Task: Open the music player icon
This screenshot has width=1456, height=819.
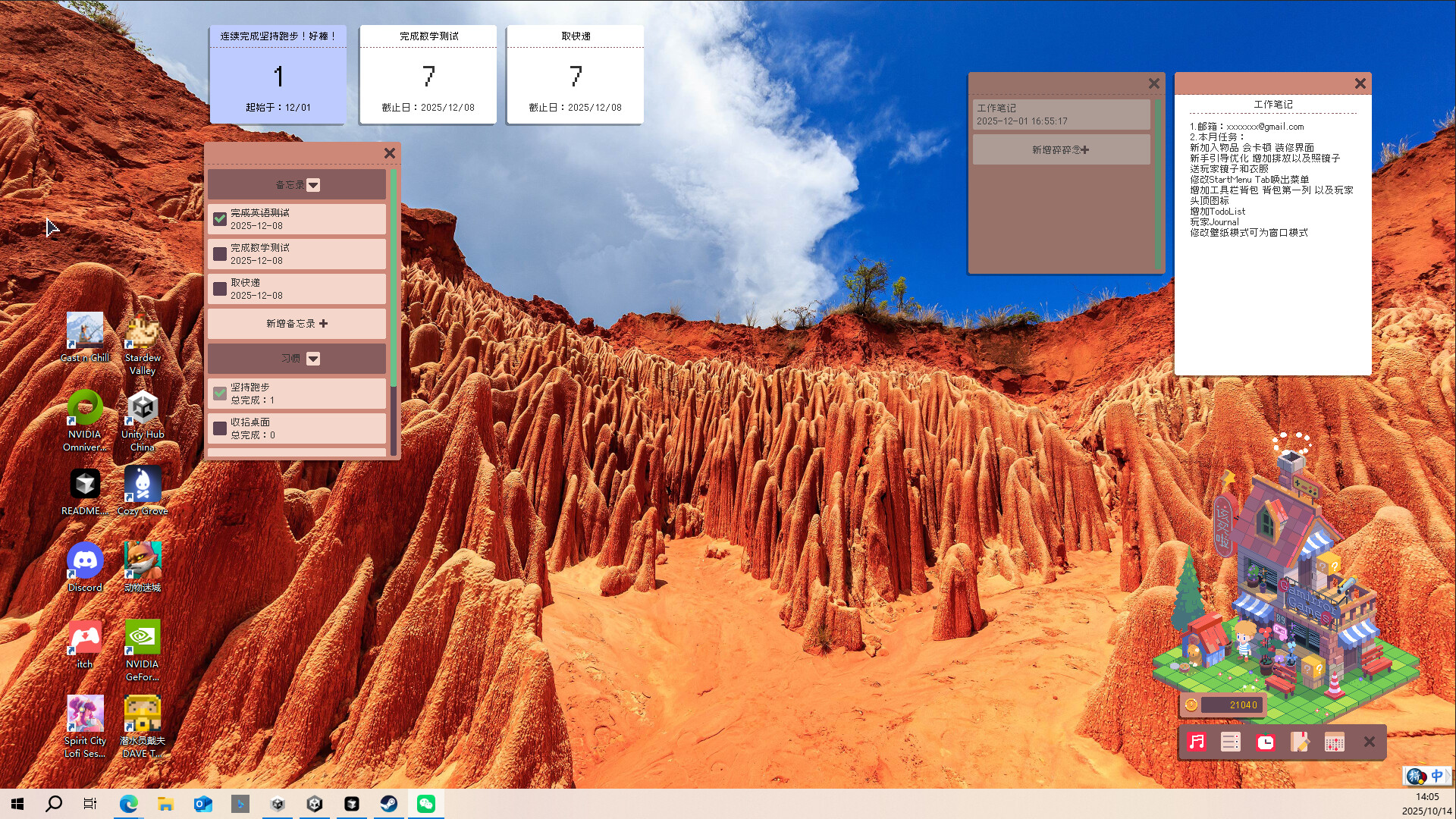Action: tap(1197, 742)
